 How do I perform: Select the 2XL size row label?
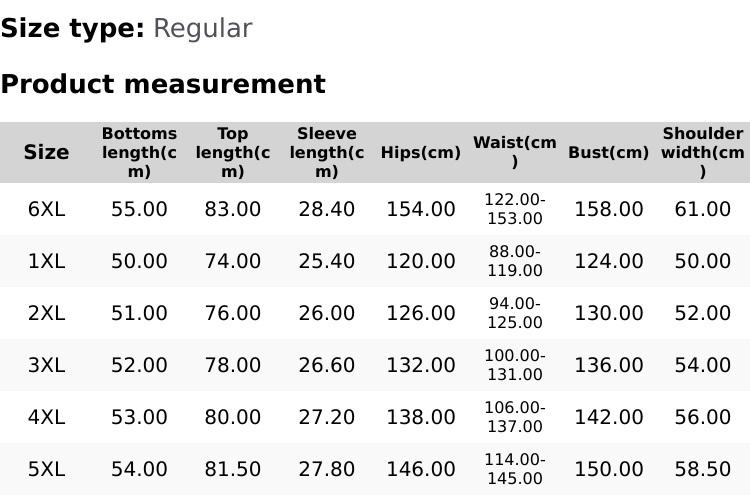click(46, 313)
